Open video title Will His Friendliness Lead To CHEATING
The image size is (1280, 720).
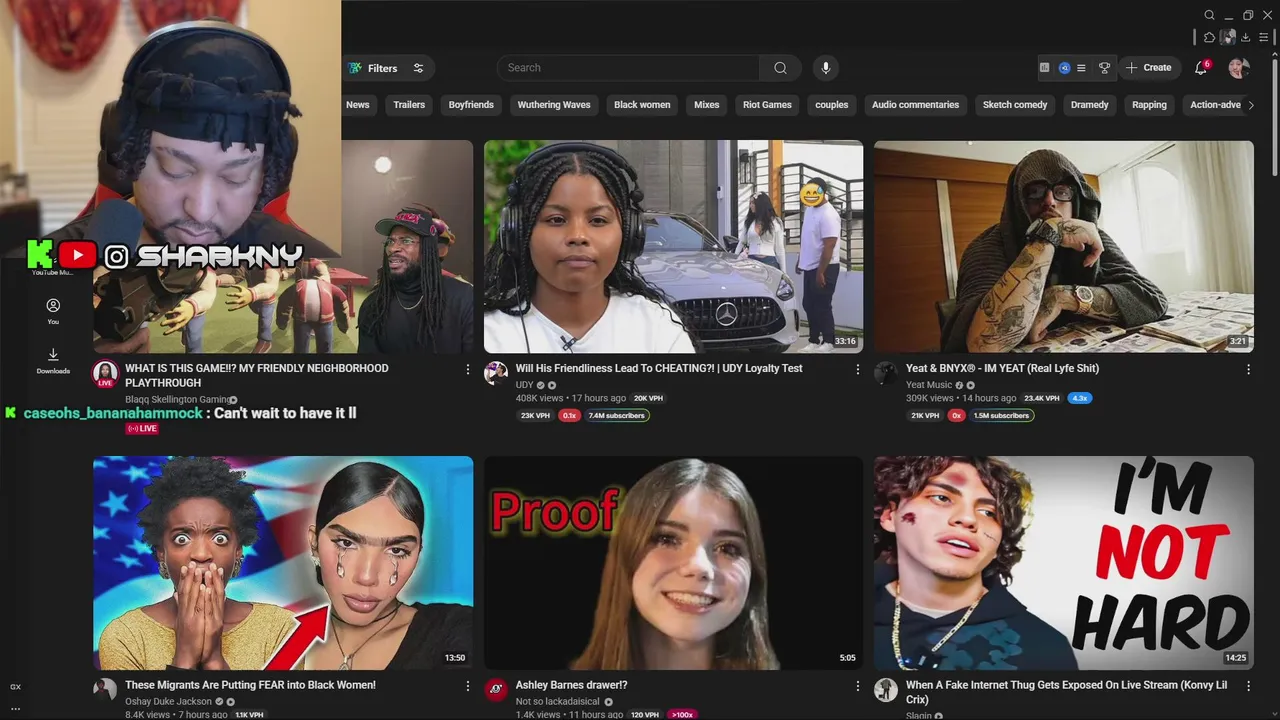[659, 369]
